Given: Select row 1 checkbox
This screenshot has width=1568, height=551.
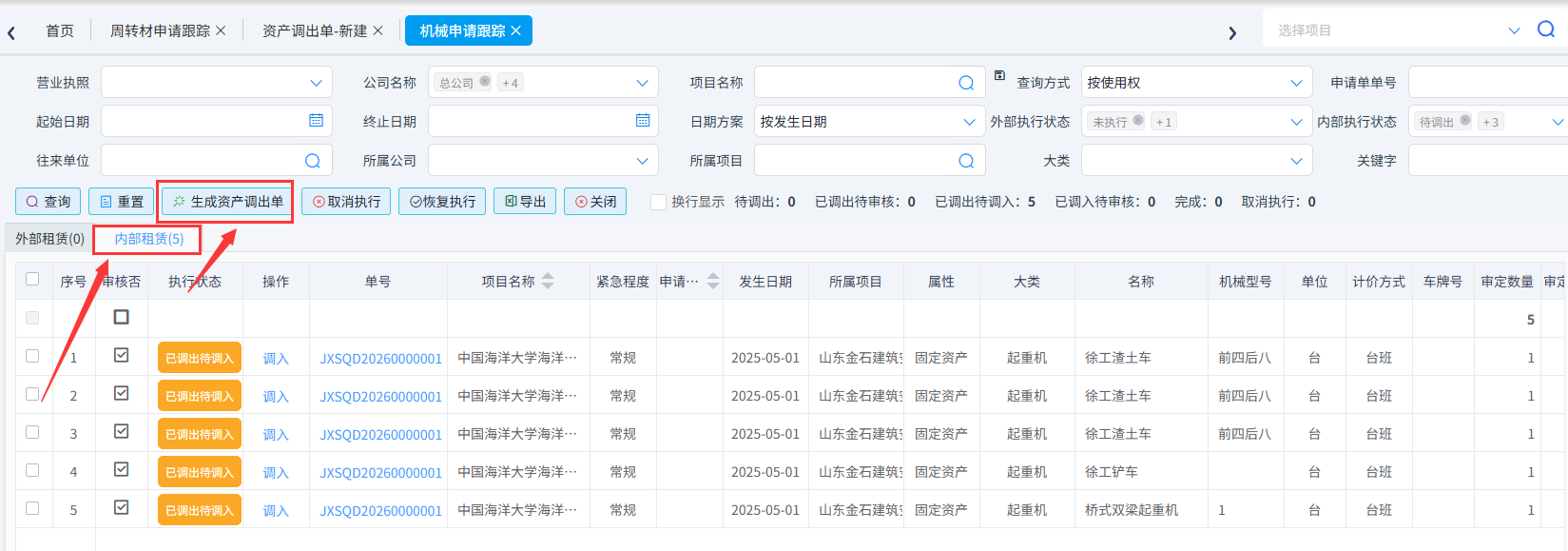Looking at the screenshot, I should 32,356.
